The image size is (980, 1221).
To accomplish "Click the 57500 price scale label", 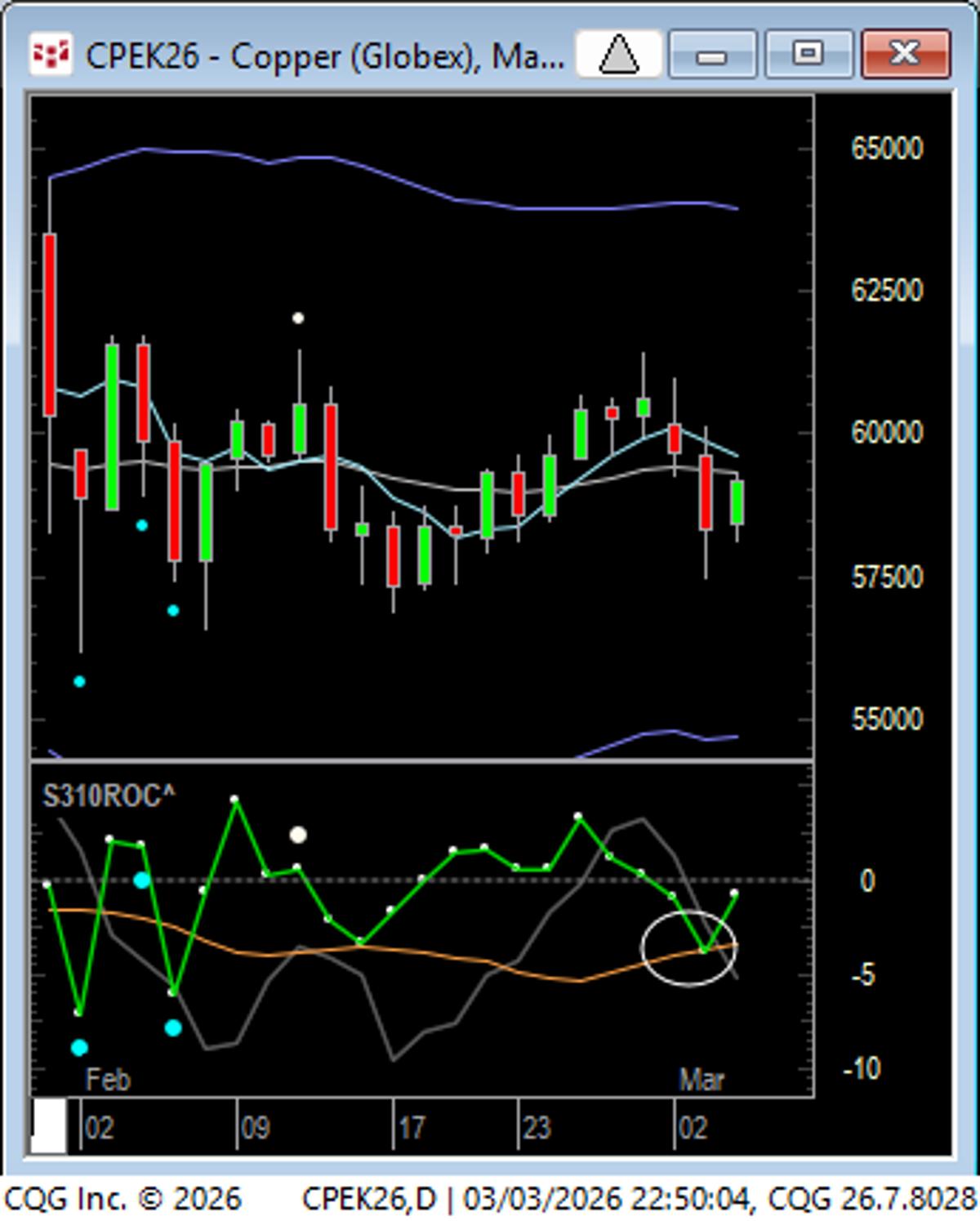I will tap(886, 577).
